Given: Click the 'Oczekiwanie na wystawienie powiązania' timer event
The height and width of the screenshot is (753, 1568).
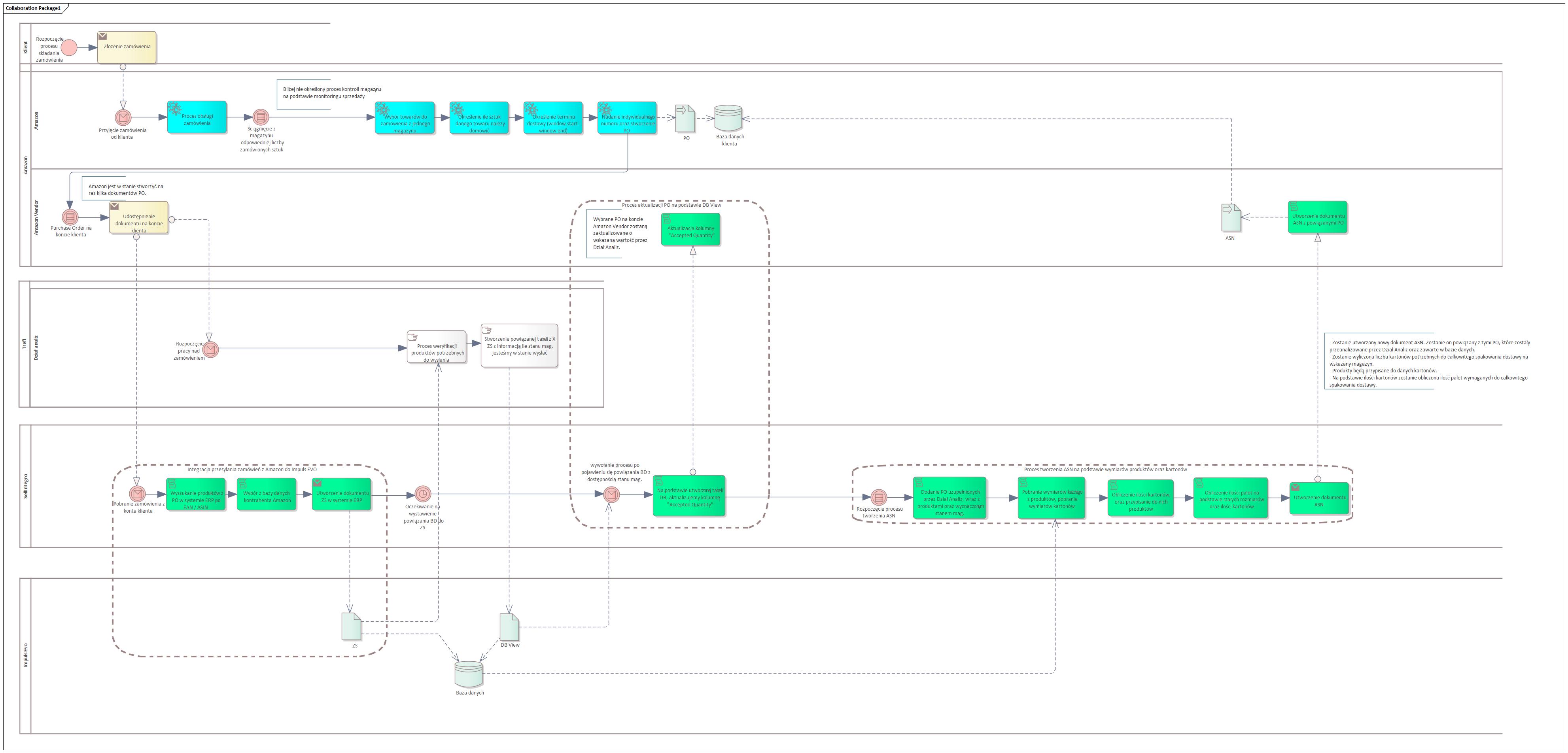Looking at the screenshot, I should coord(422,494).
